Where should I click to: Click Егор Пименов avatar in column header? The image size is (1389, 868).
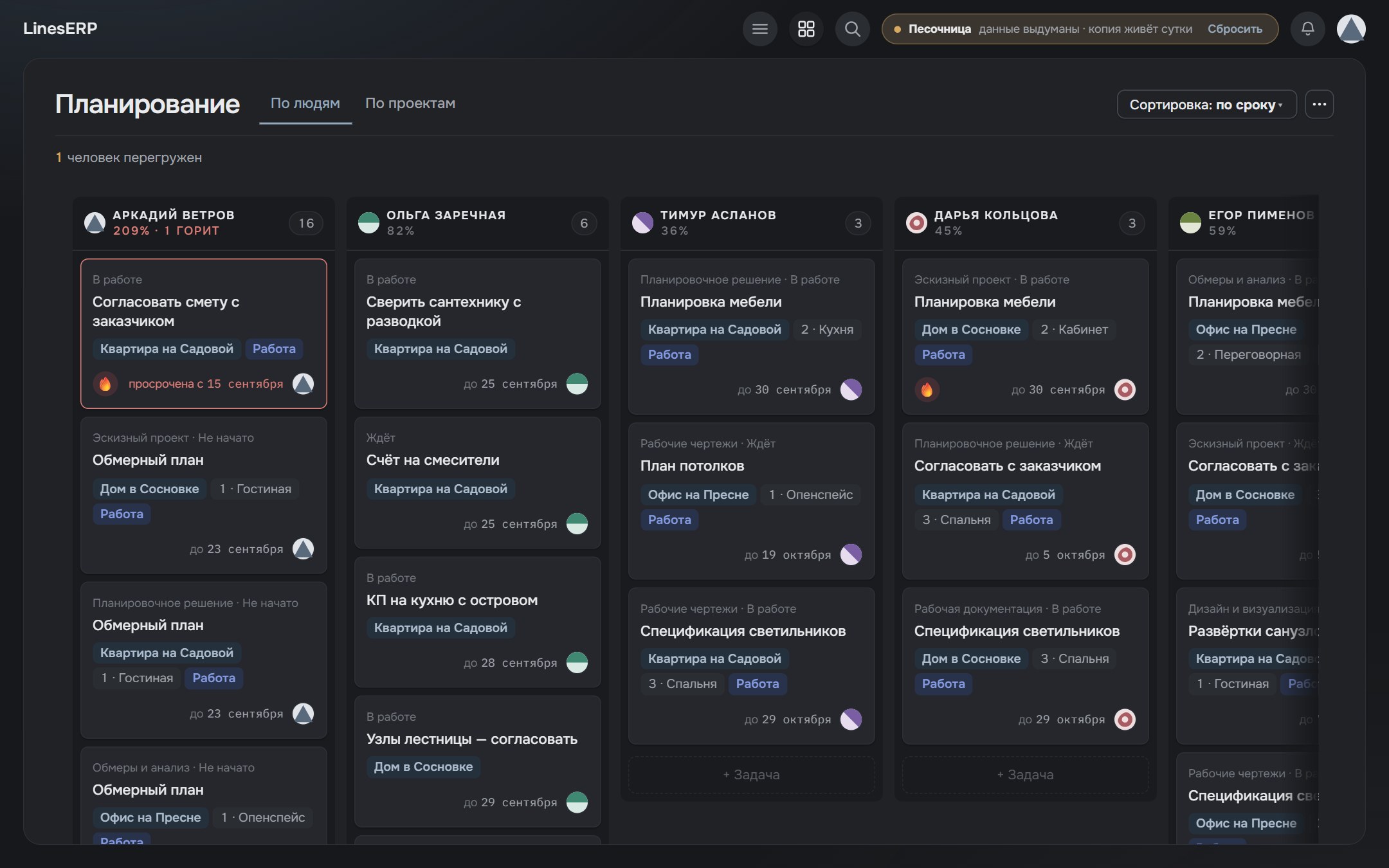1190,223
